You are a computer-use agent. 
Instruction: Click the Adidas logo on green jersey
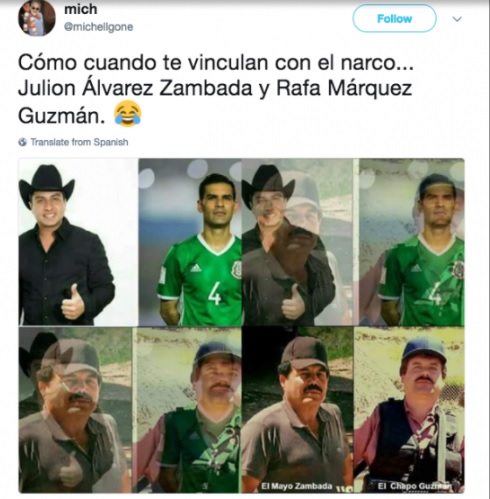(x=196, y=268)
